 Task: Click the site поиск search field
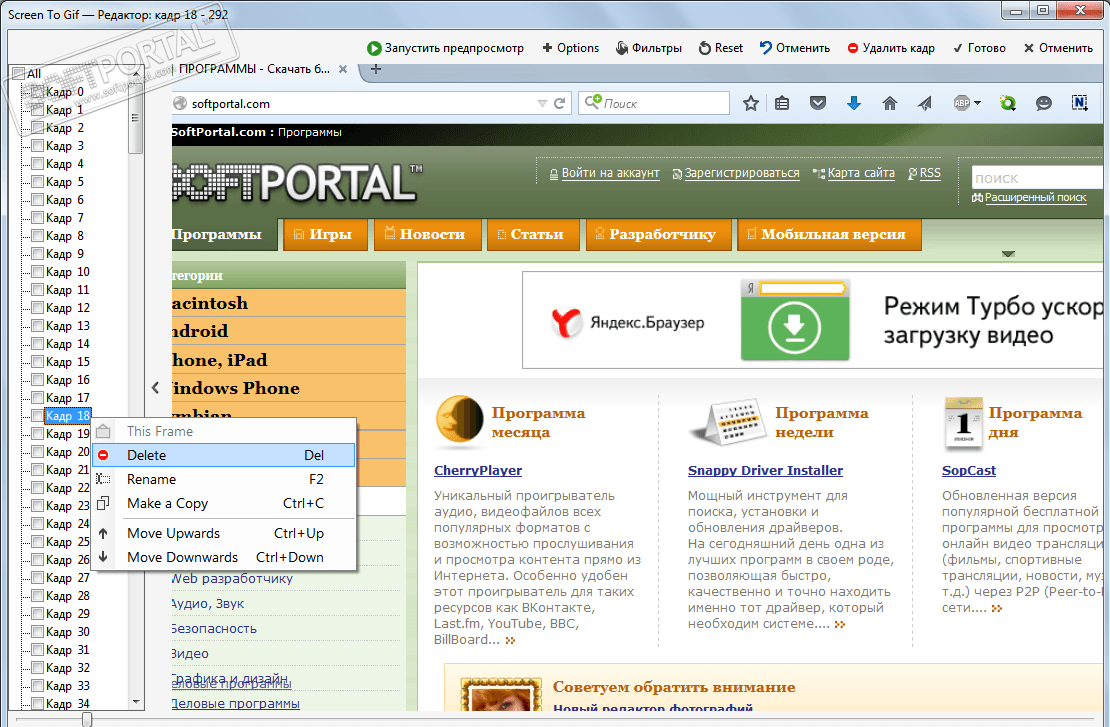[1036, 178]
